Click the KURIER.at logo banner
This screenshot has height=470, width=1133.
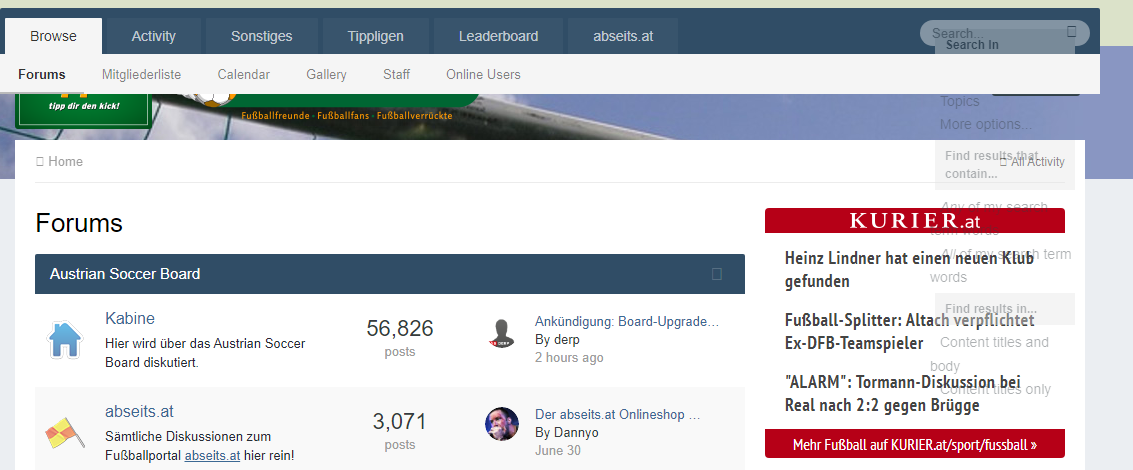[x=915, y=221]
